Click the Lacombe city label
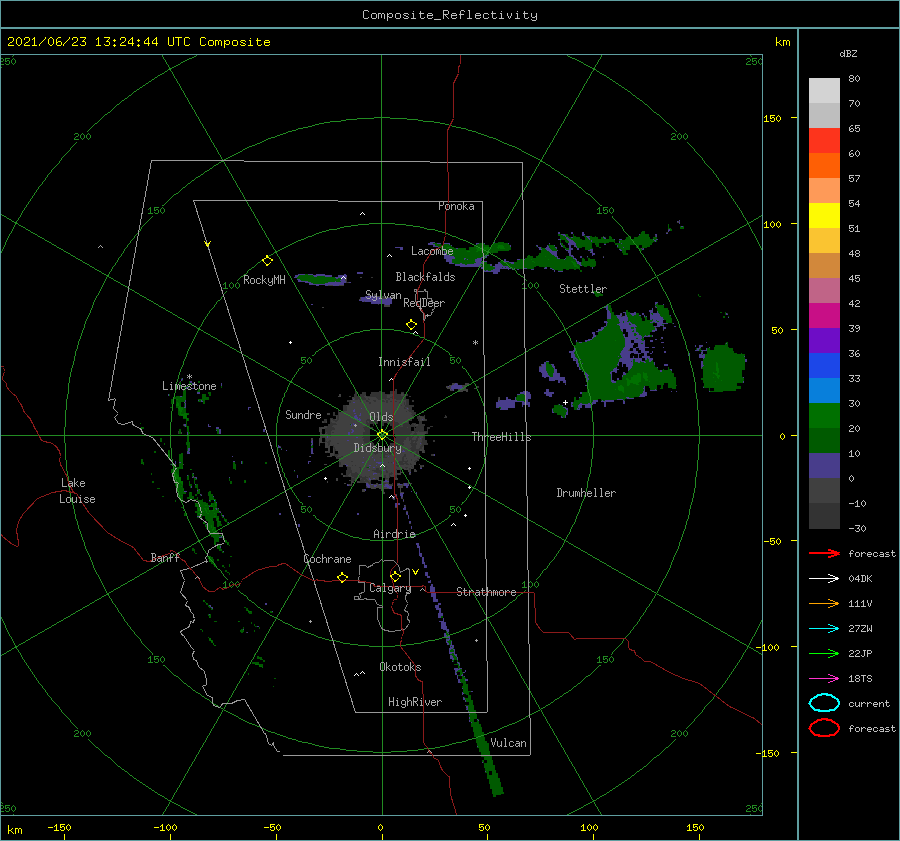900x841 pixels. [432, 251]
